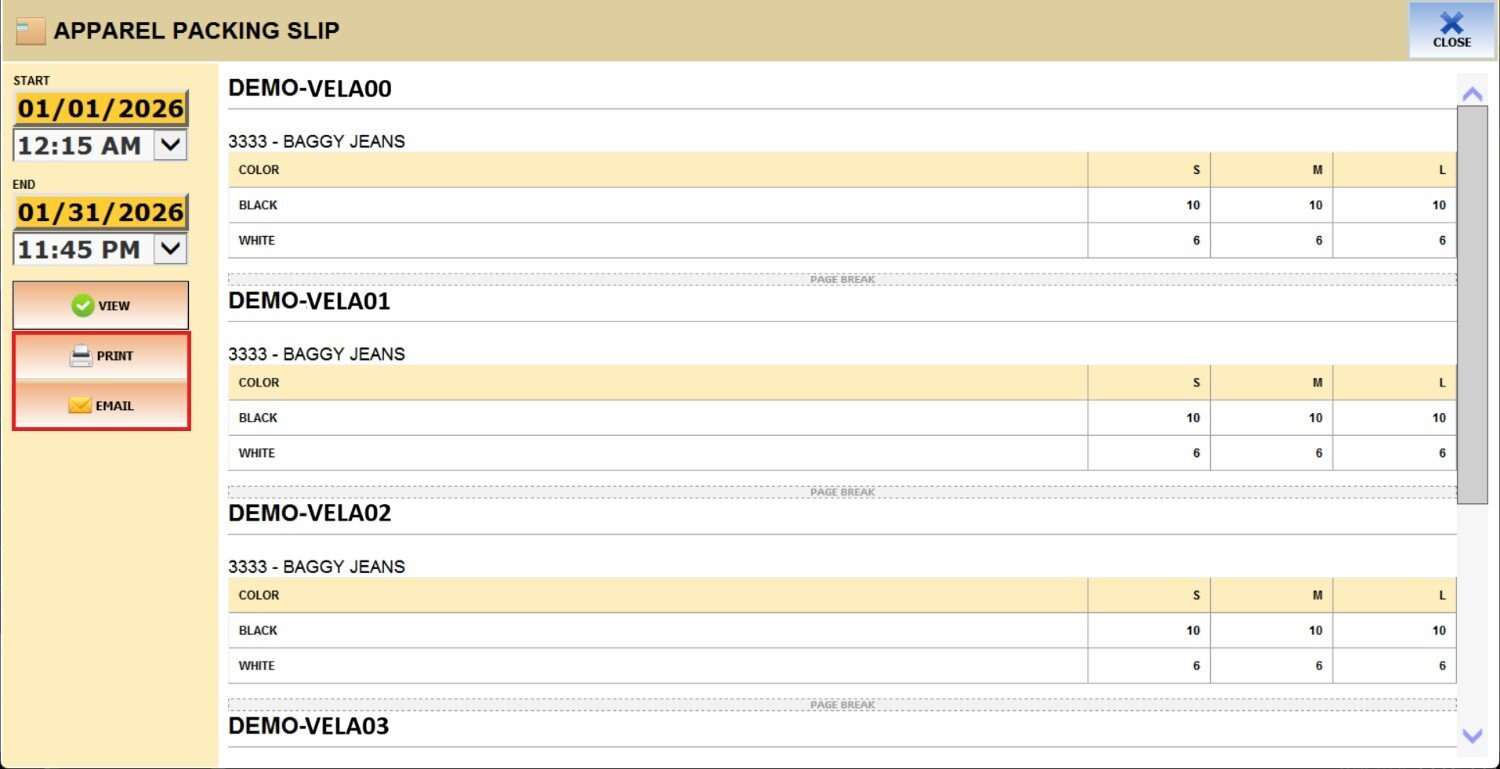Click the envelope icon on Email button
The height and width of the screenshot is (769, 1500).
click(x=80, y=406)
